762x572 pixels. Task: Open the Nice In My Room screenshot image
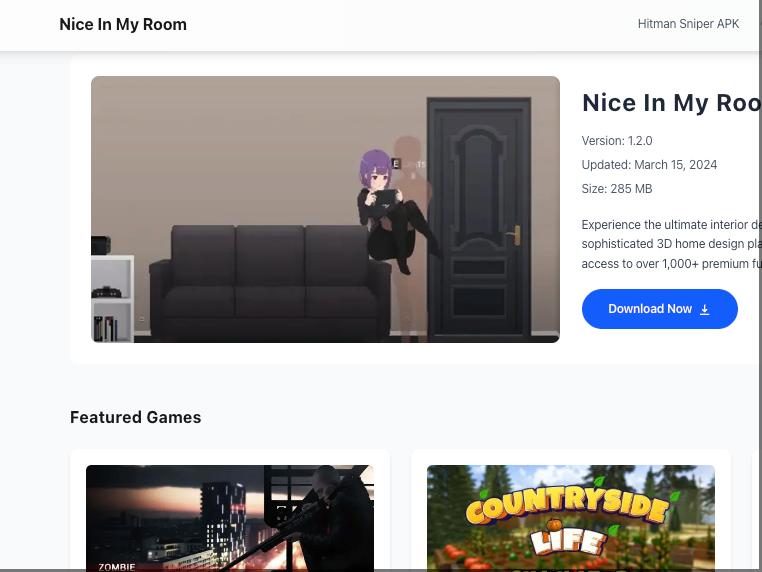pyautogui.click(x=325, y=209)
